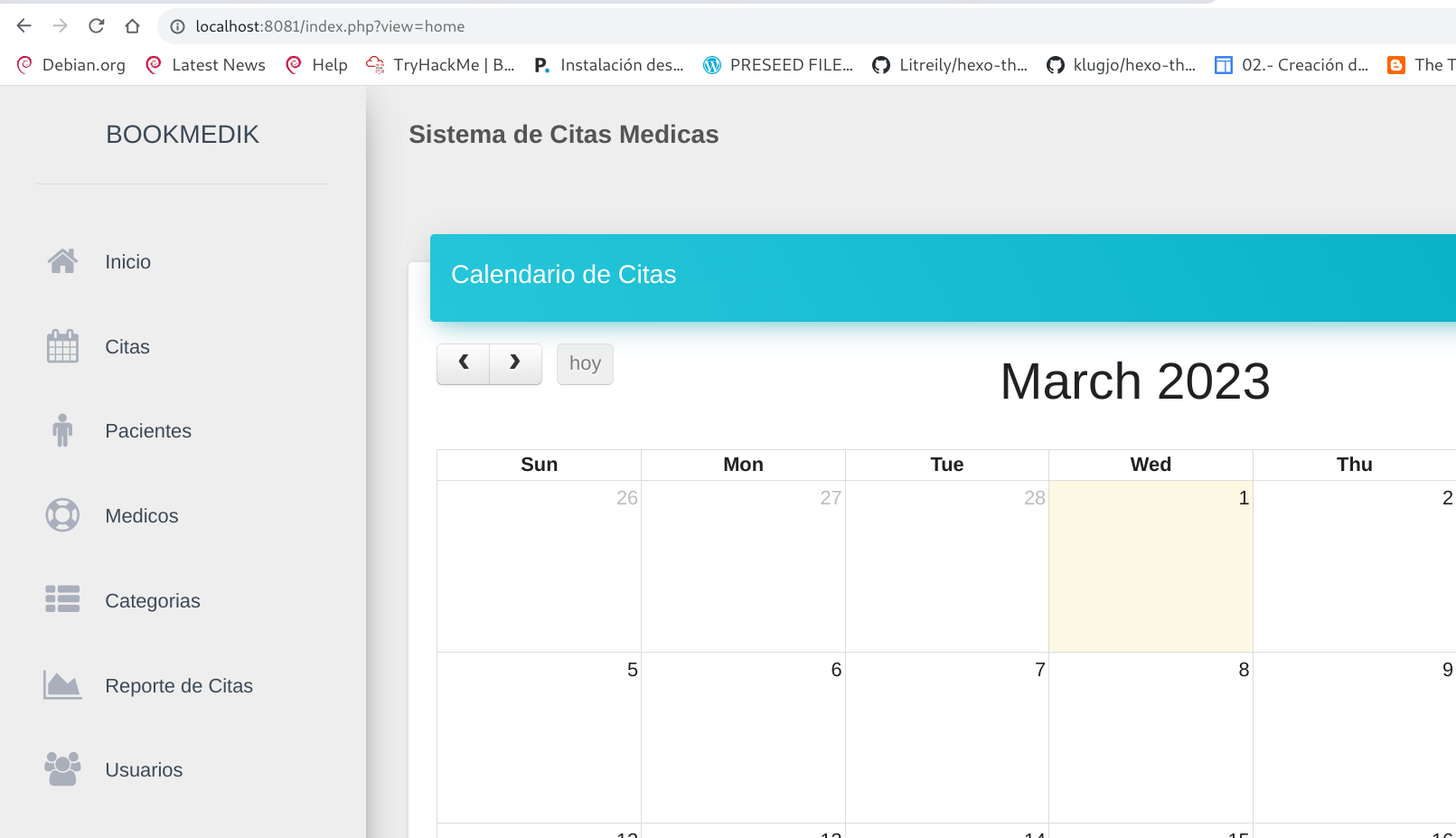Click the chart icon beside Reporte de Citas
Image resolution: width=1456 pixels, height=838 pixels.
pos(62,685)
